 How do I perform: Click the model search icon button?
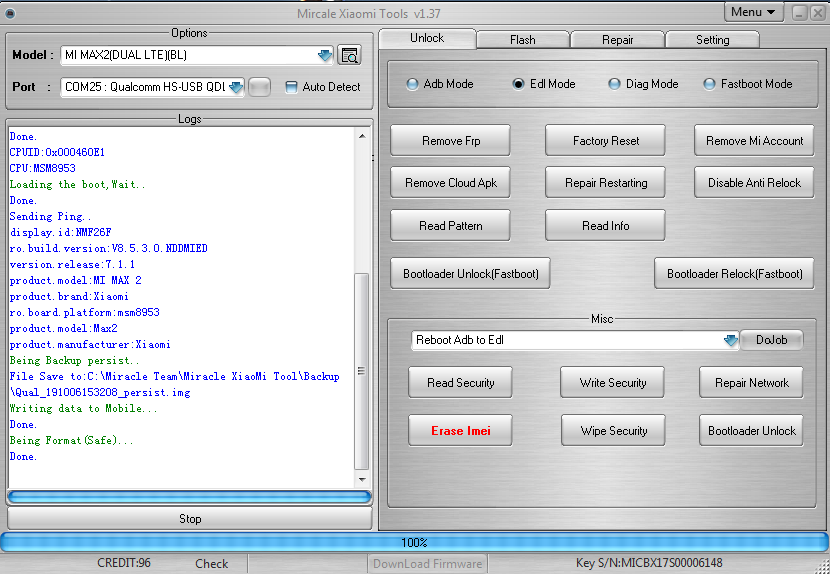pyautogui.click(x=349, y=55)
